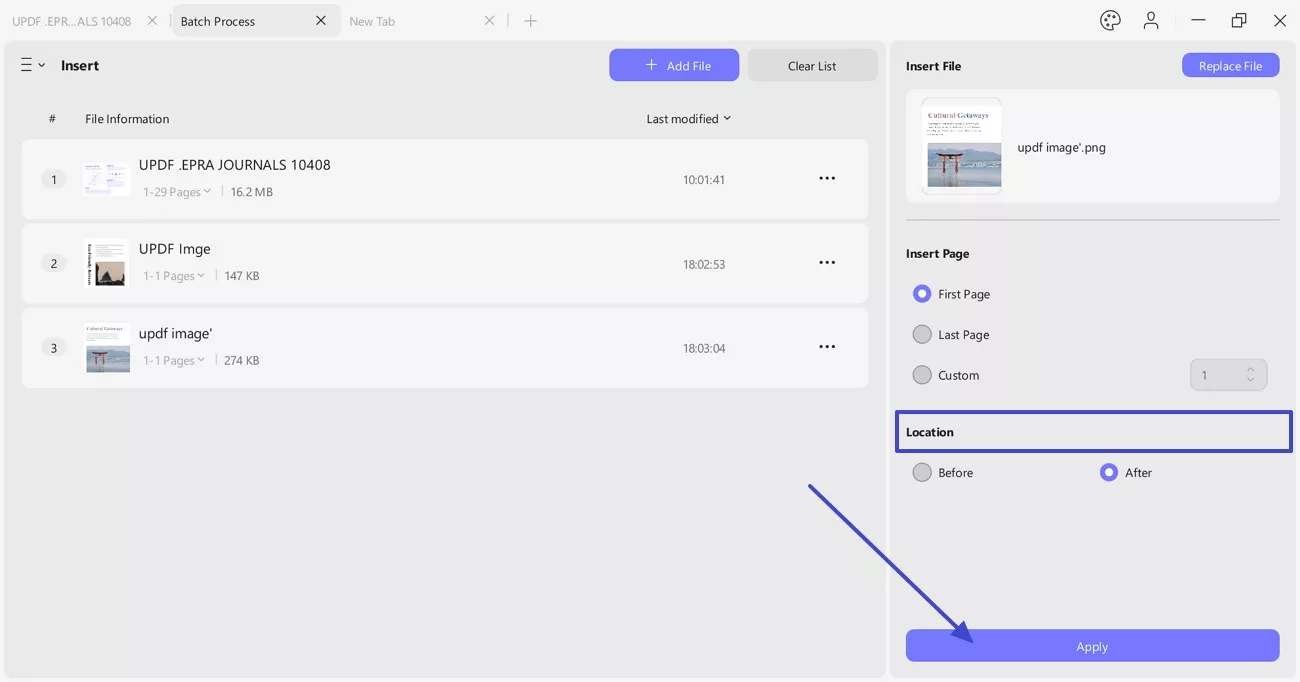Viewport: 1300px width, 682px height.
Task: Expand page range of UPDF .EPRA JOURNALS
Action: tap(177, 192)
